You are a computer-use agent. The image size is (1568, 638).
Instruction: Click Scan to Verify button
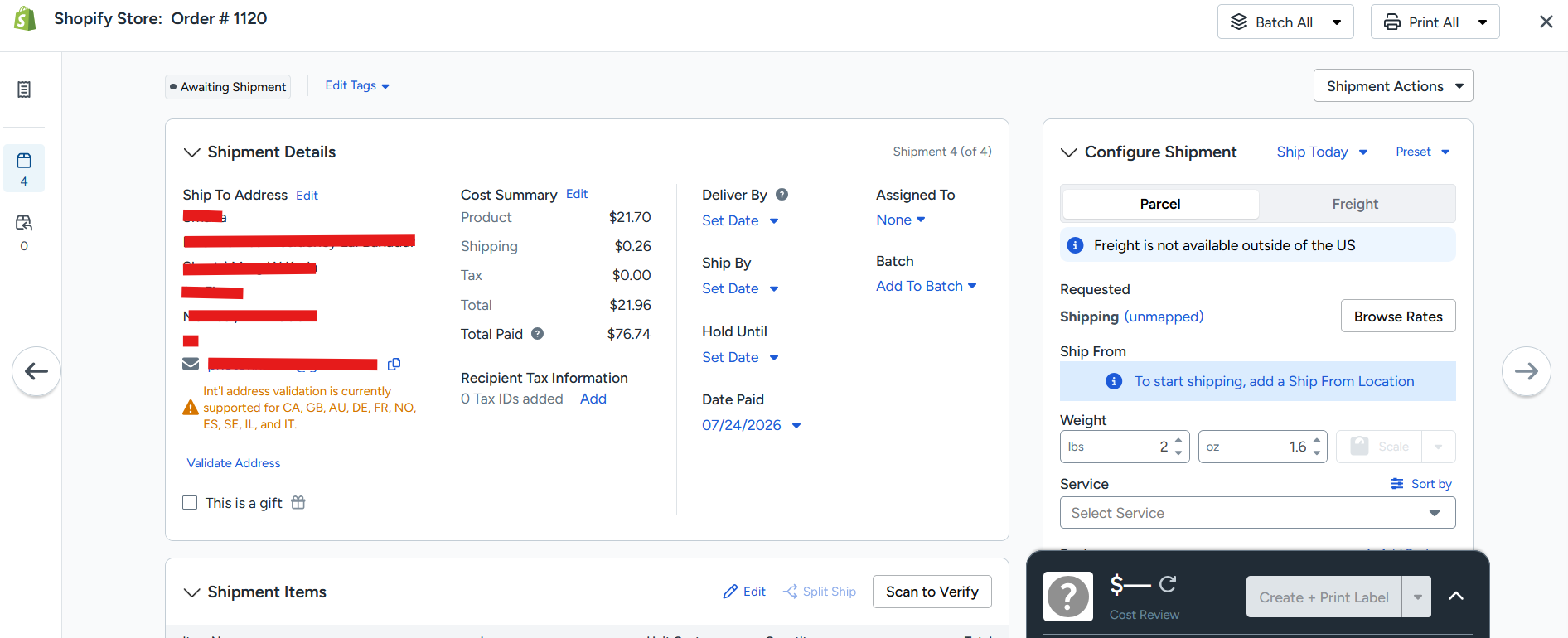(932, 592)
